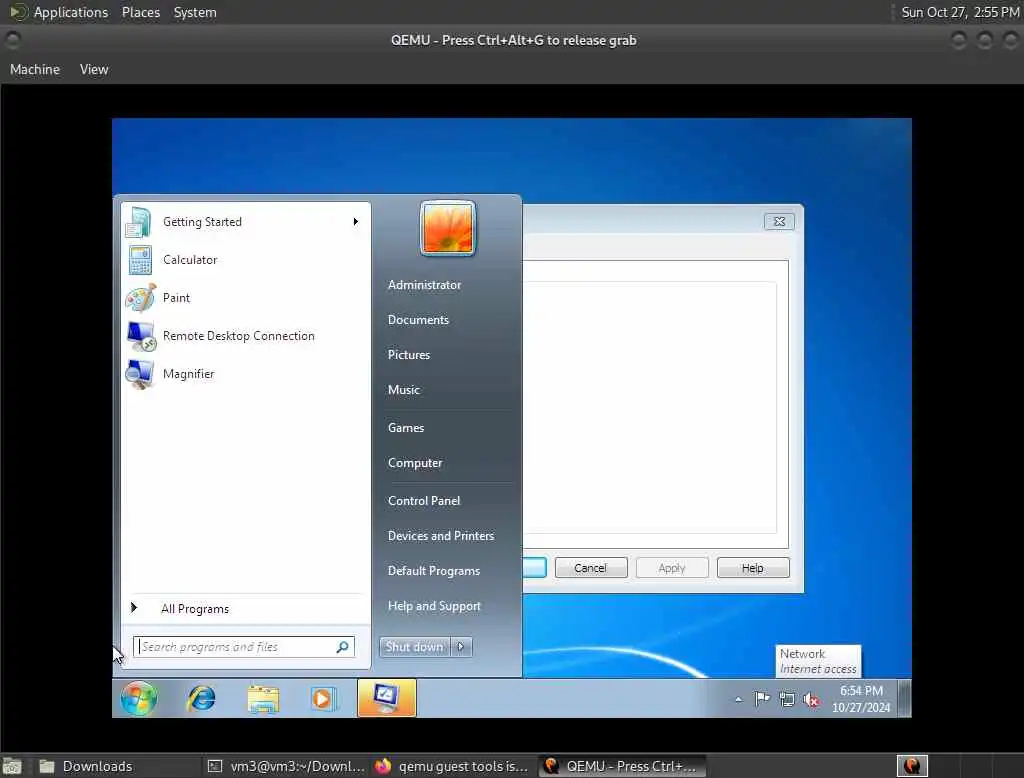Open the Windows clock showing 6:54 PM
The image size is (1024, 778).
click(x=861, y=699)
